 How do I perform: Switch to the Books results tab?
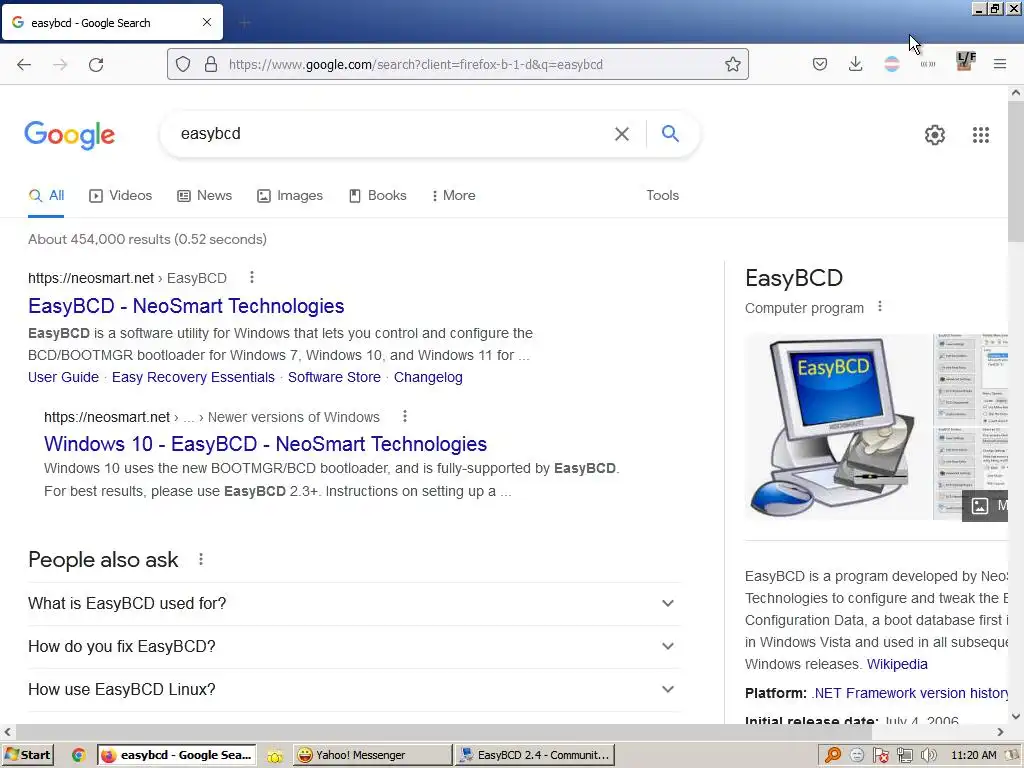[378, 195]
